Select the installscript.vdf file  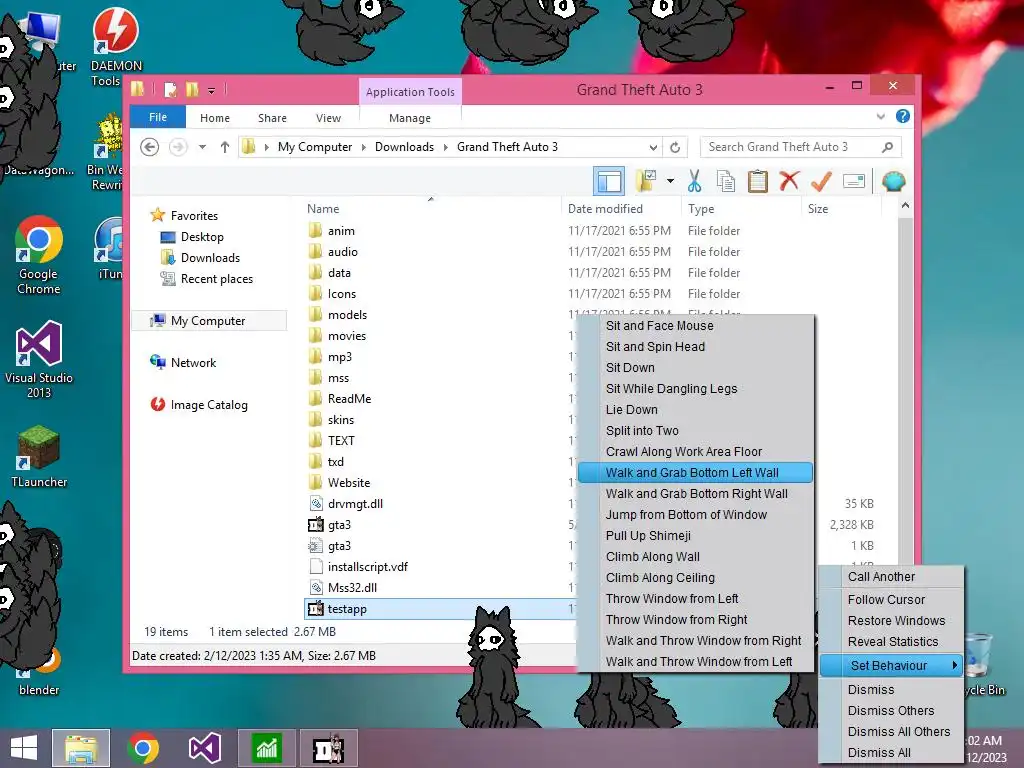(368, 567)
